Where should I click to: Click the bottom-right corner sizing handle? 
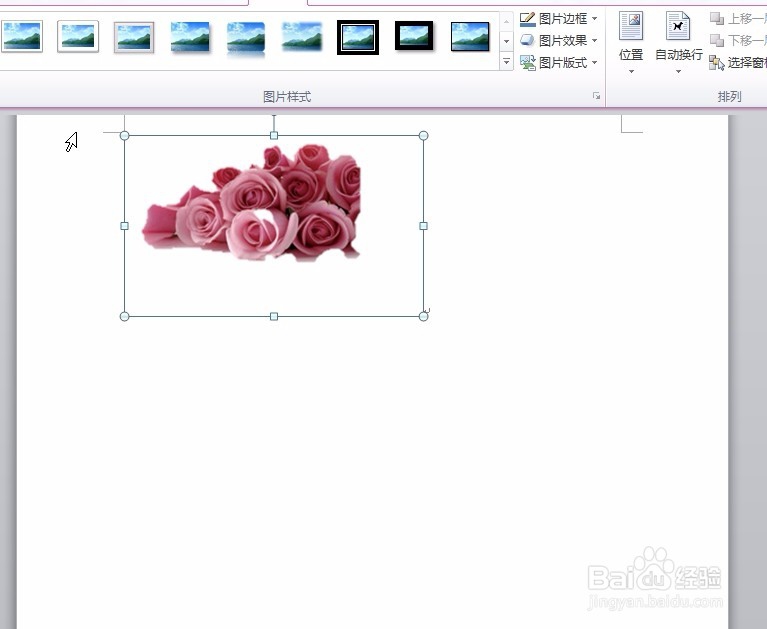point(424,316)
